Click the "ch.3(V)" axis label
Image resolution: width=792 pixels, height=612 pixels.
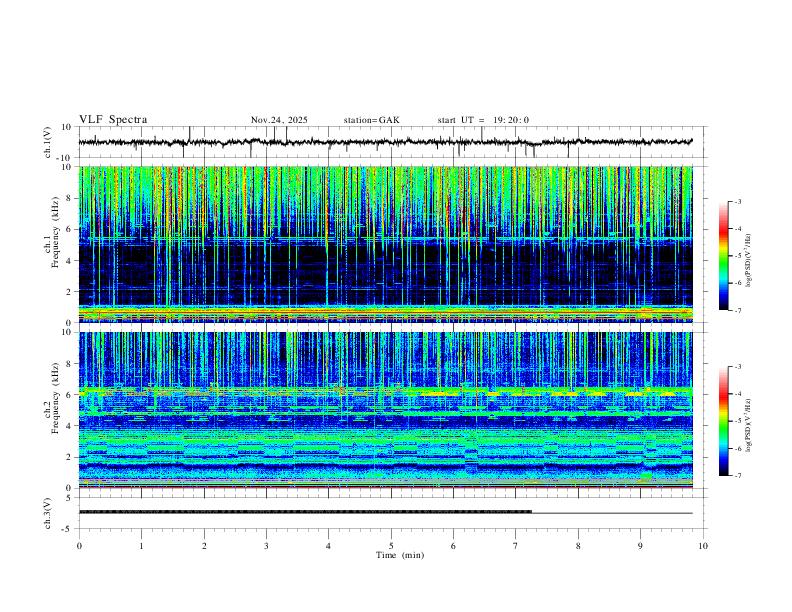coord(48,513)
